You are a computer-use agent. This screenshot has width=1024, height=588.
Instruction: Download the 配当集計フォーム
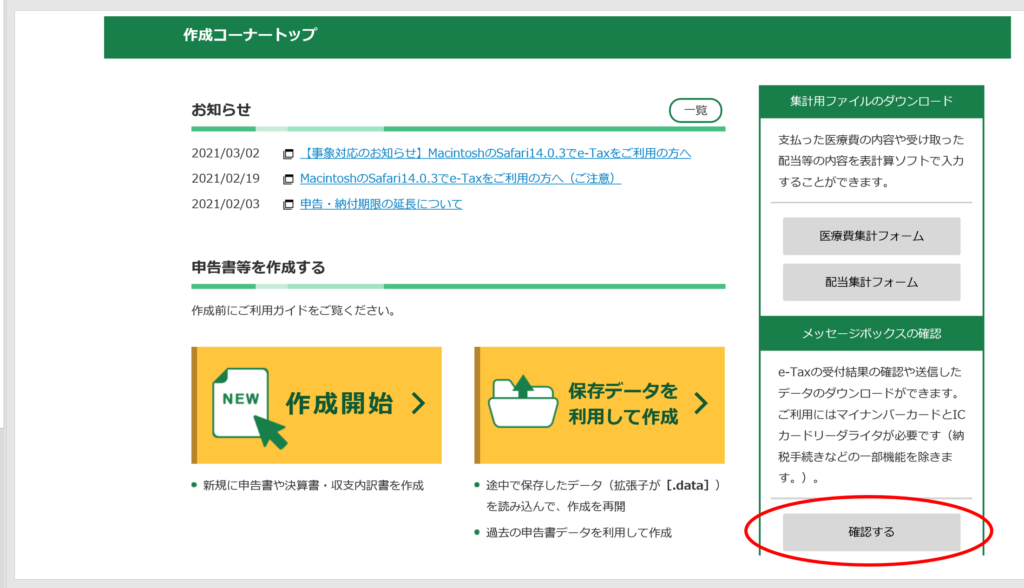[871, 282]
